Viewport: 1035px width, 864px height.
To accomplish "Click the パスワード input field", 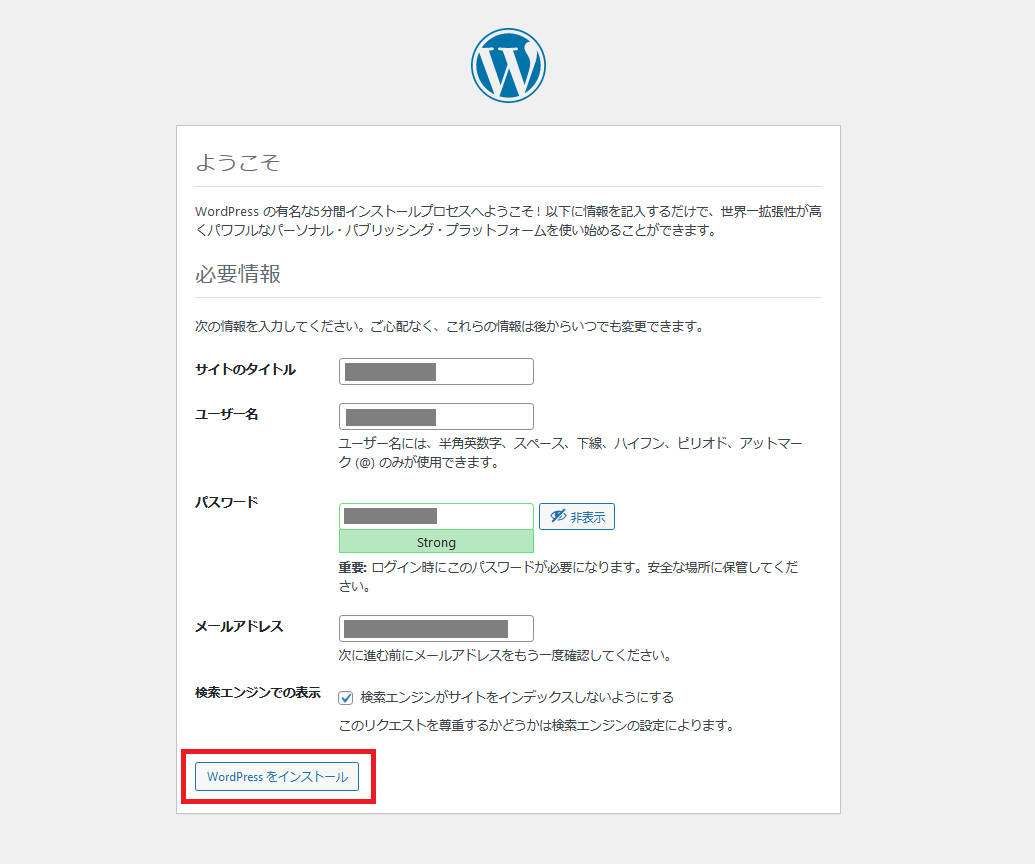I will tap(436, 516).
